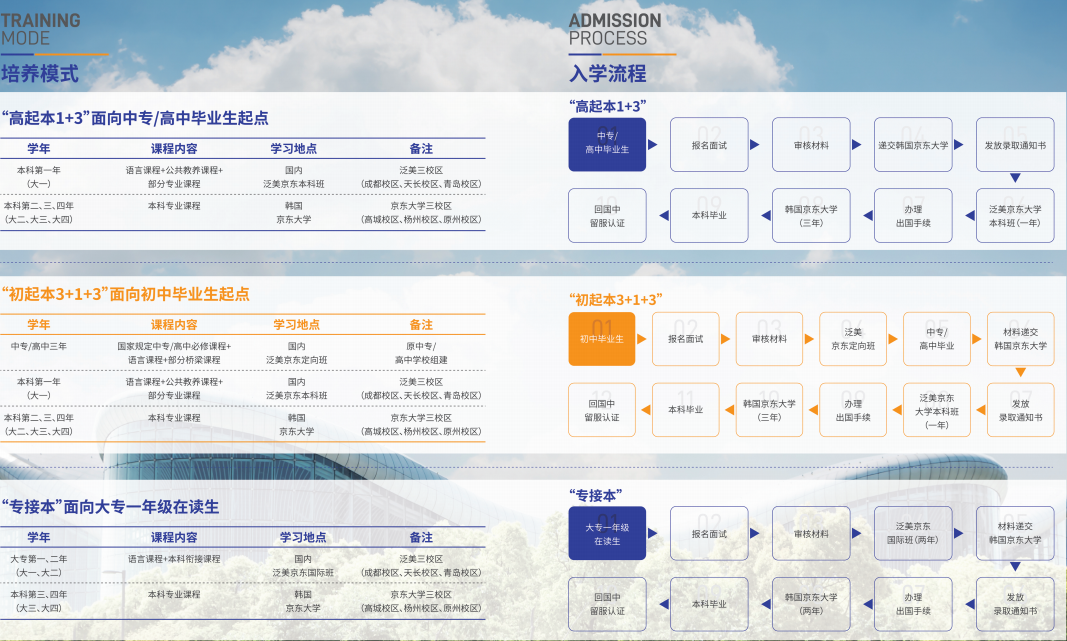Click '发放录取通知书' box in 高起本1+3 flow
The image size is (1067, 641).
click(x=1015, y=144)
